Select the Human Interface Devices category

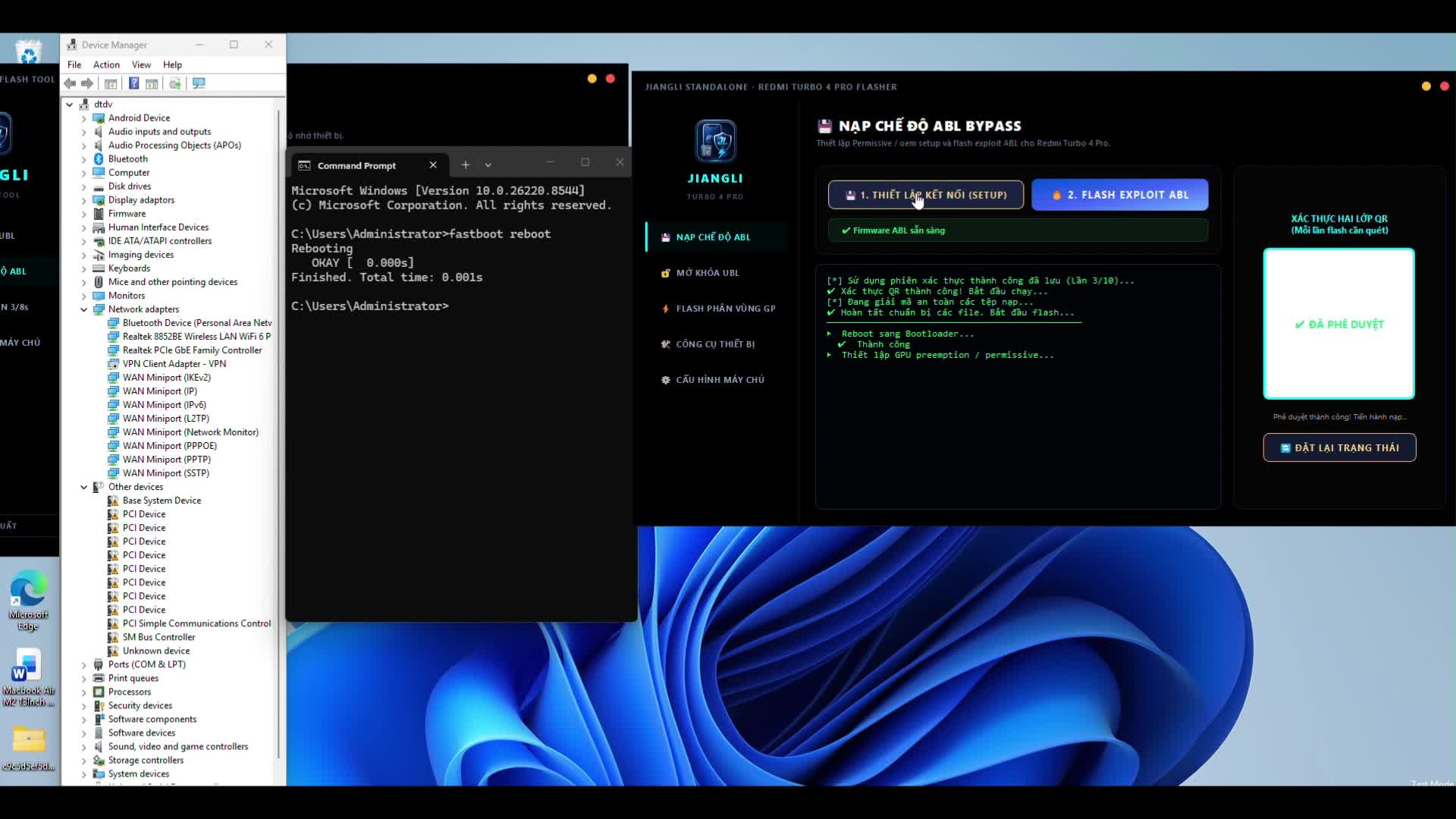pyautogui.click(x=158, y=227)
